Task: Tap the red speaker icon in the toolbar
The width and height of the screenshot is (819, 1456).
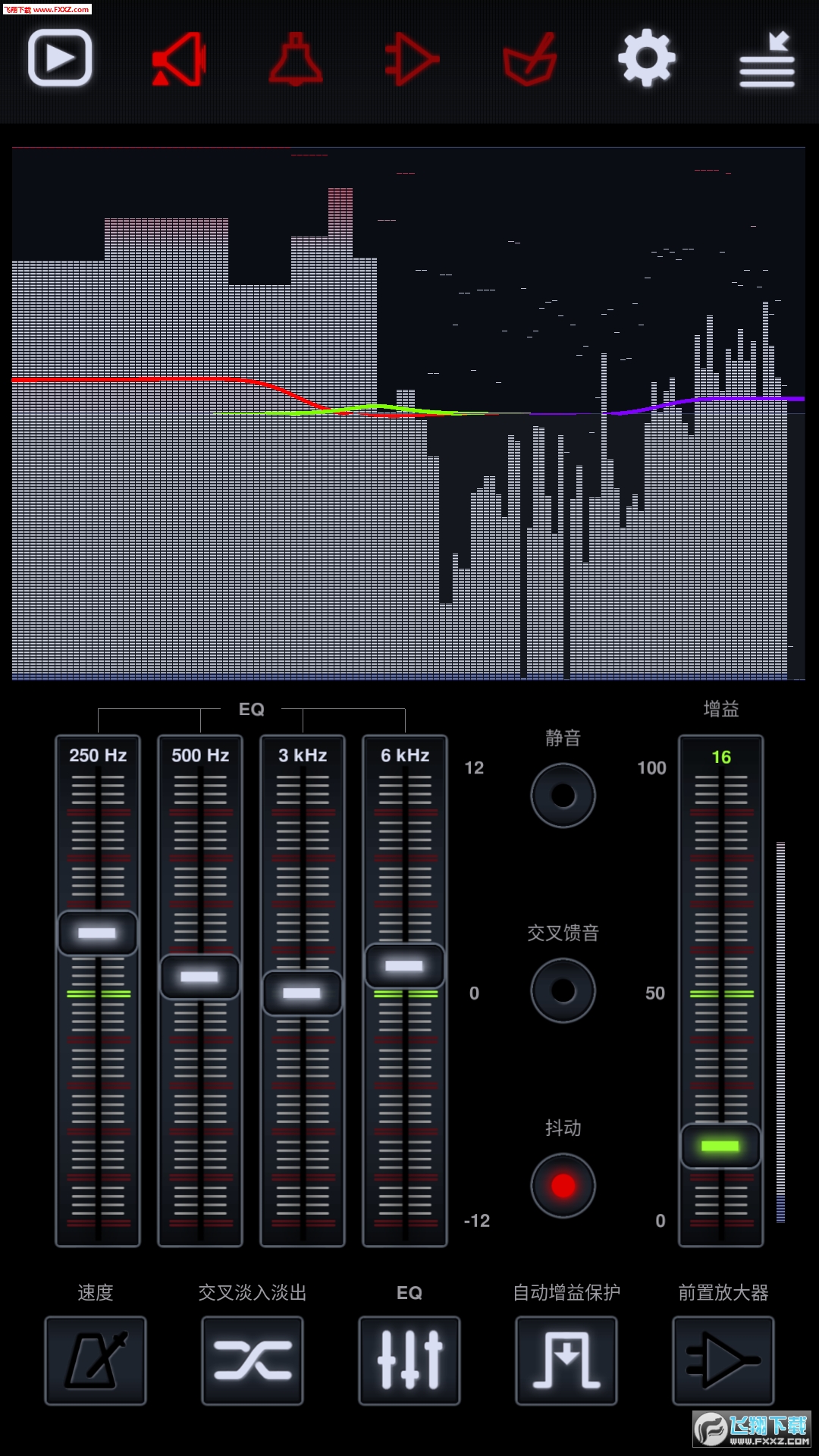Action: 180,58
